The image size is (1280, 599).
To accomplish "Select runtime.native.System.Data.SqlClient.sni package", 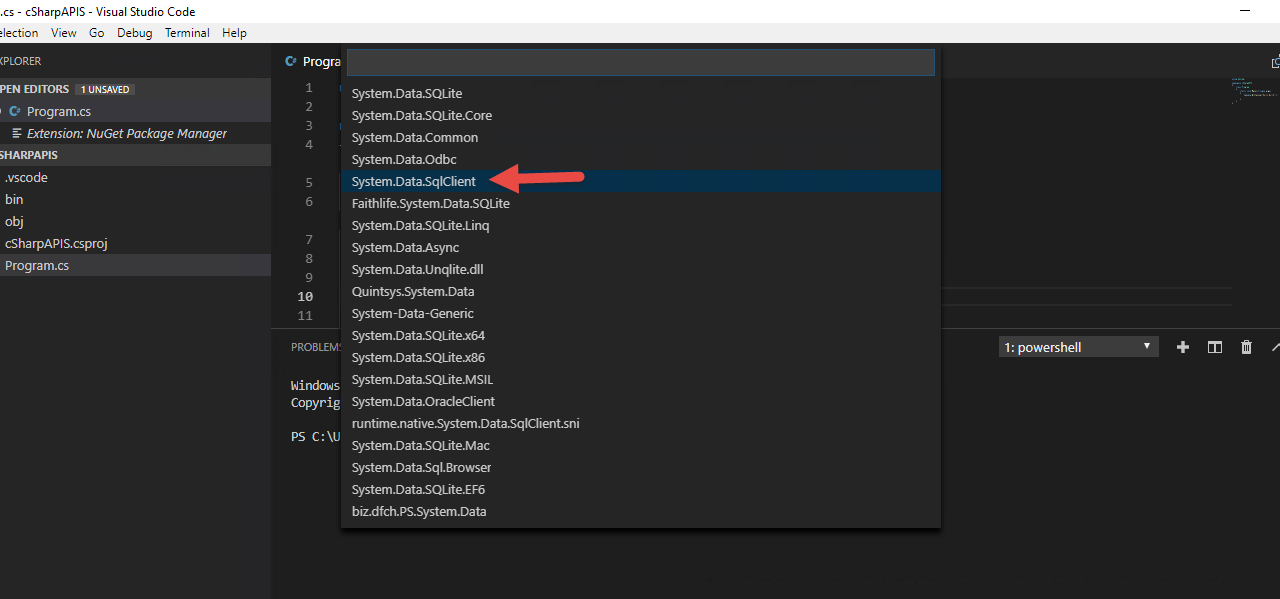I will coord(640,423).
